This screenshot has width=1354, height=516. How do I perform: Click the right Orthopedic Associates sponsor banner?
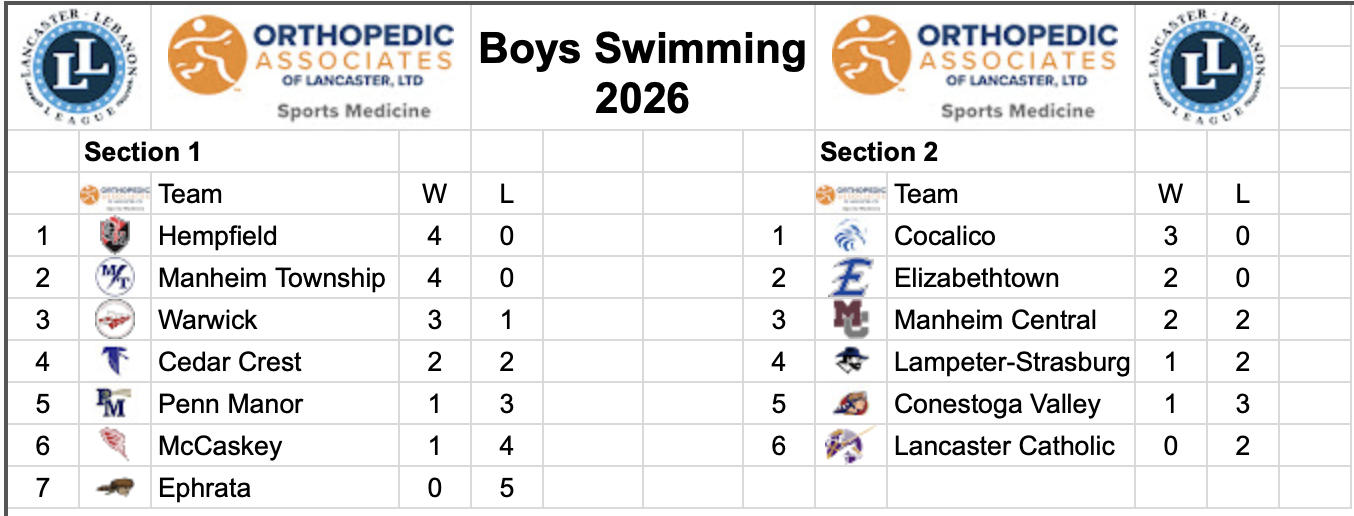975,67
